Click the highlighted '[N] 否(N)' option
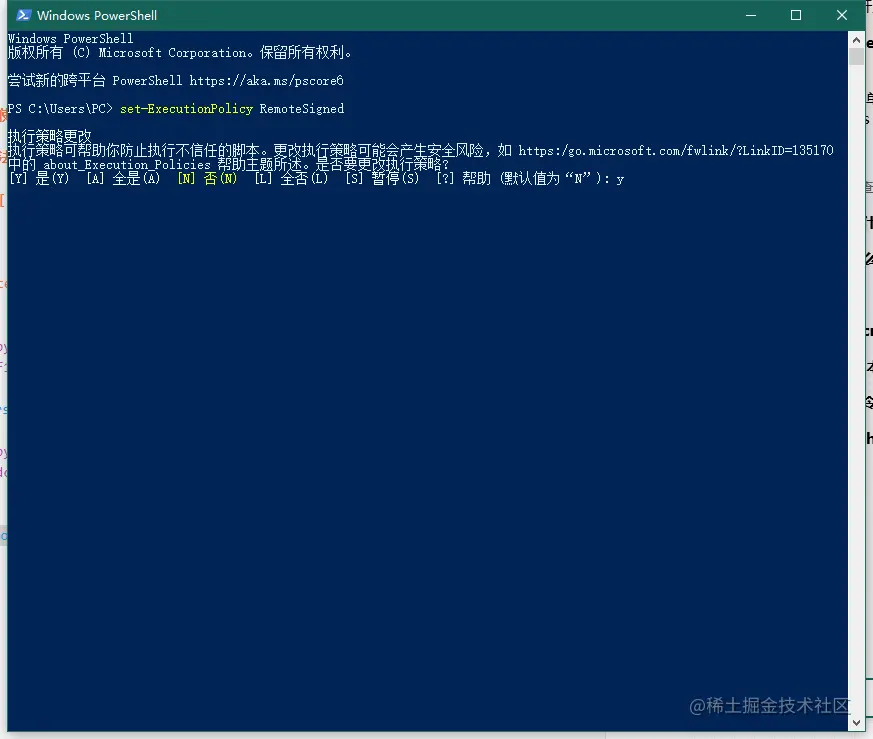This screenshot has height=739, width=873. [x=207, y=179]
